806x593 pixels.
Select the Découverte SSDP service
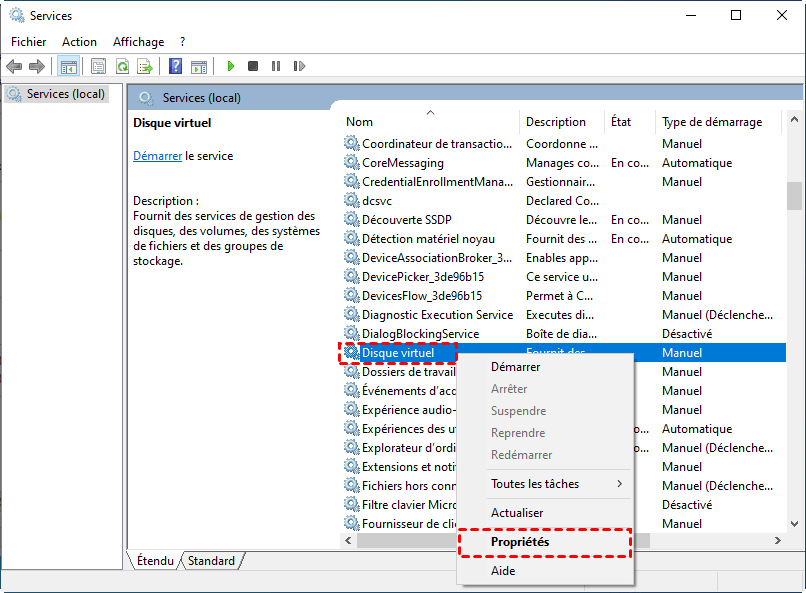click(563, 220)
